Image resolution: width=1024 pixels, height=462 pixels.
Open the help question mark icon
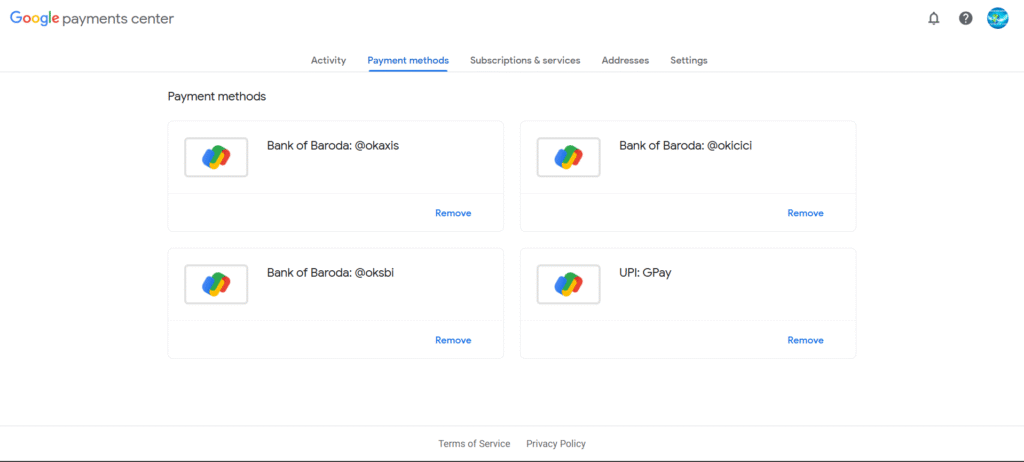click(965, 18)
